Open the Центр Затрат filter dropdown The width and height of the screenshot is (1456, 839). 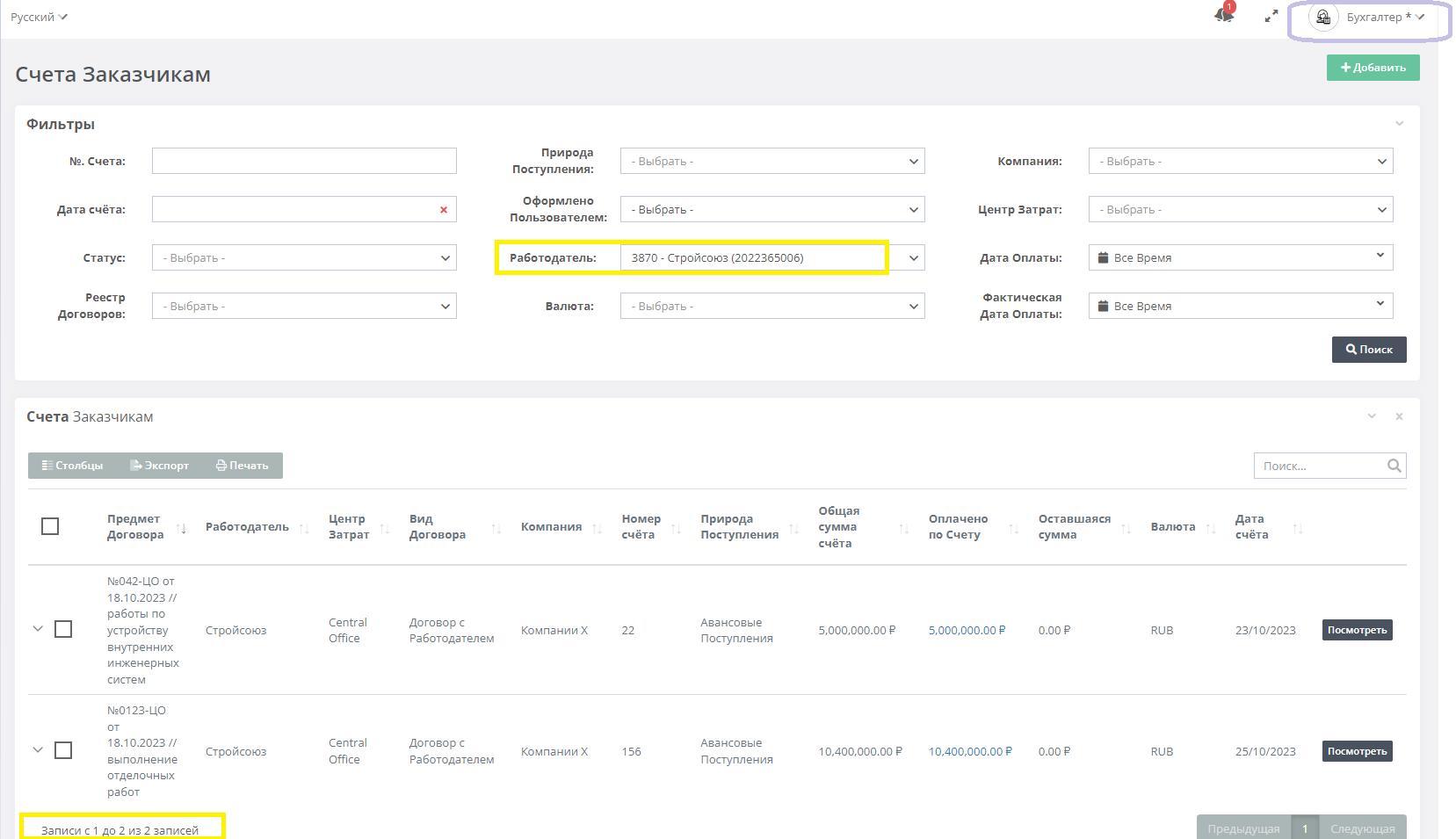click(x=1241, y=209)
